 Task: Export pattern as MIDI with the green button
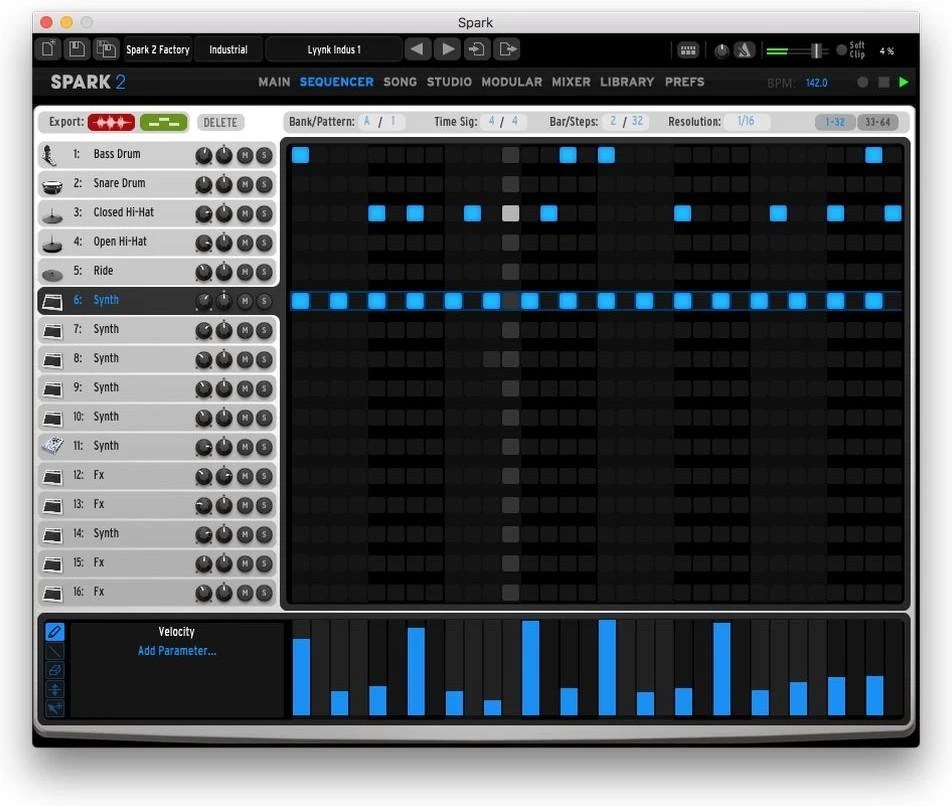tap(164, 123)
